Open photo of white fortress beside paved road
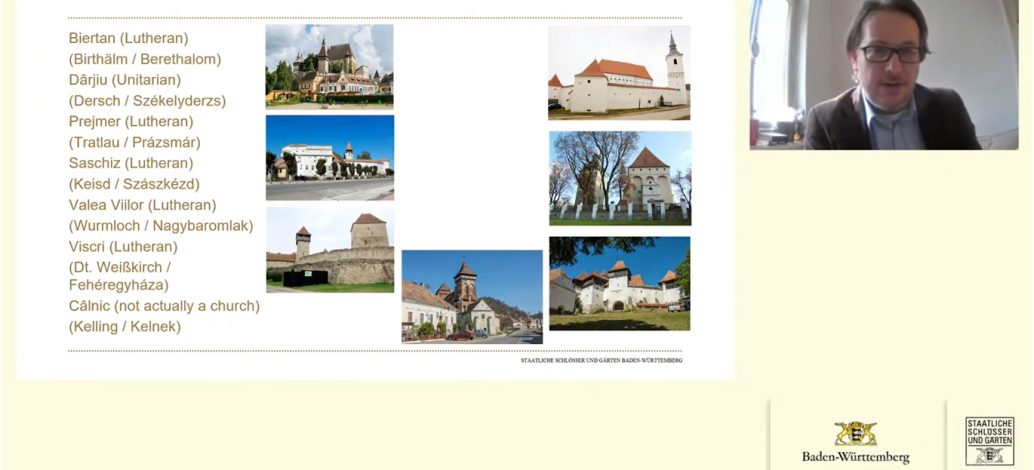The image size is (1034, 470). pos(329,158)
